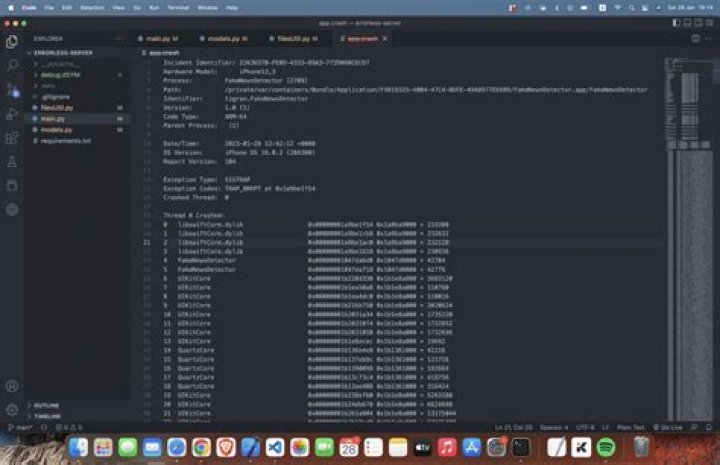The width and height of the screenshot is (720, 465).
Task: Click errors and warnings count in status bar
Action: [69, 427]
